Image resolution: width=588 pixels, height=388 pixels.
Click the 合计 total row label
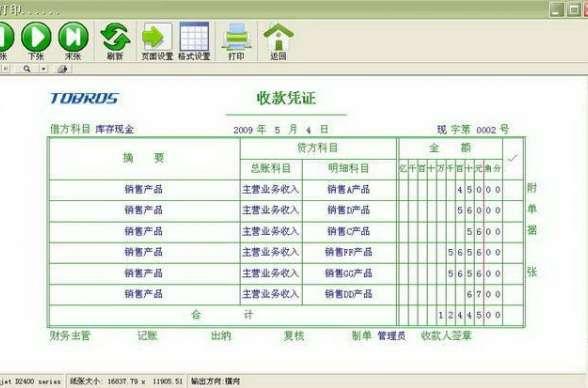[x=223, y=315]
